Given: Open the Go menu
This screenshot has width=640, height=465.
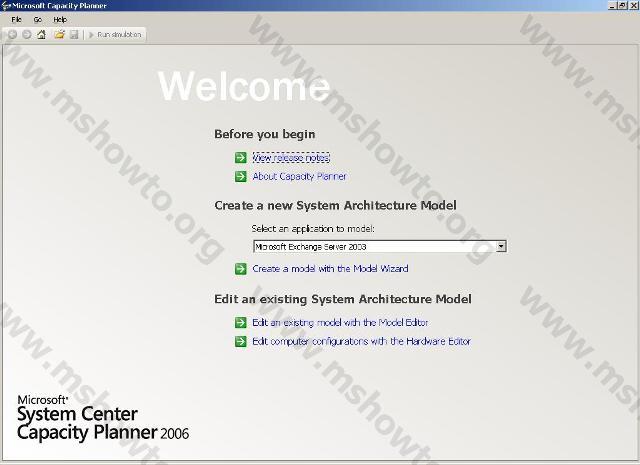Looking at the screenshot, I should click(38, 20).
